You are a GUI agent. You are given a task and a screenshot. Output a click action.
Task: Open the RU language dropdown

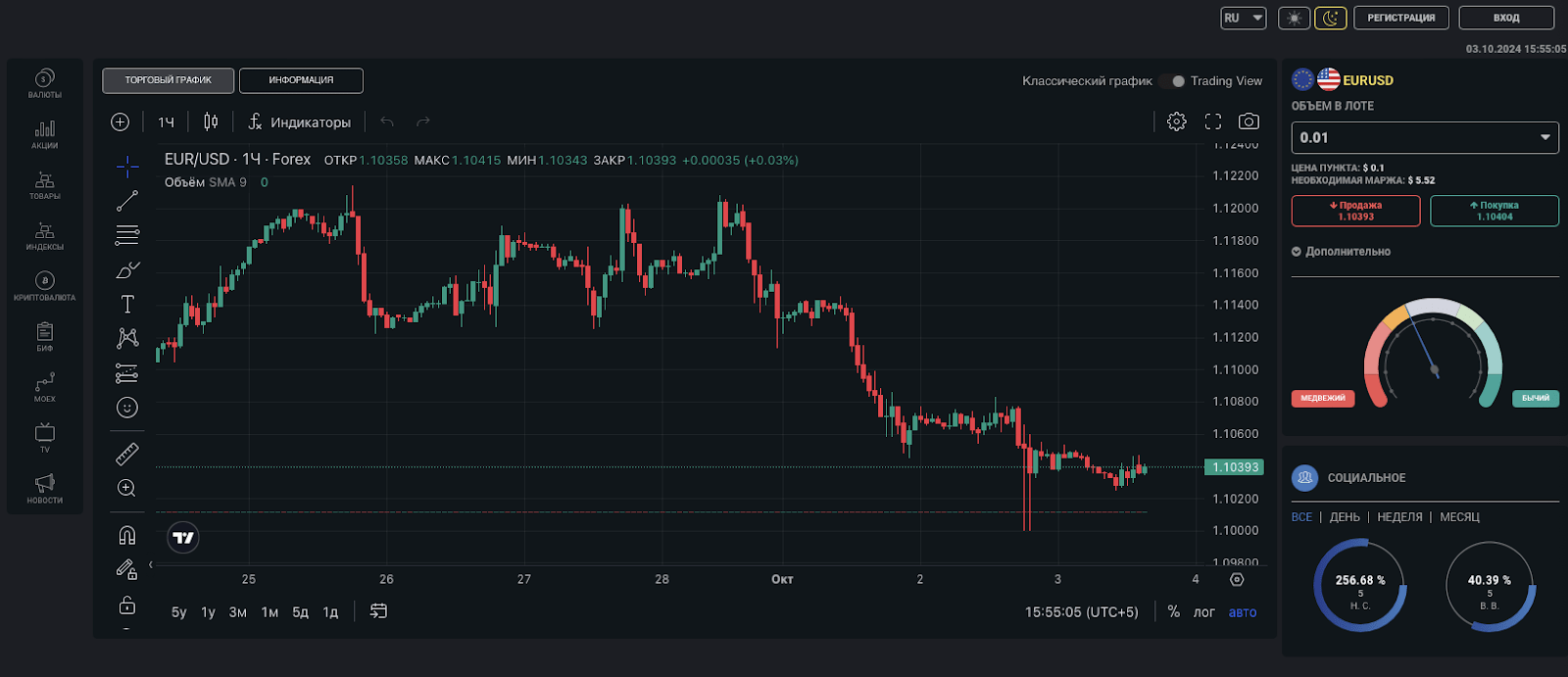tap(1244, 18)
